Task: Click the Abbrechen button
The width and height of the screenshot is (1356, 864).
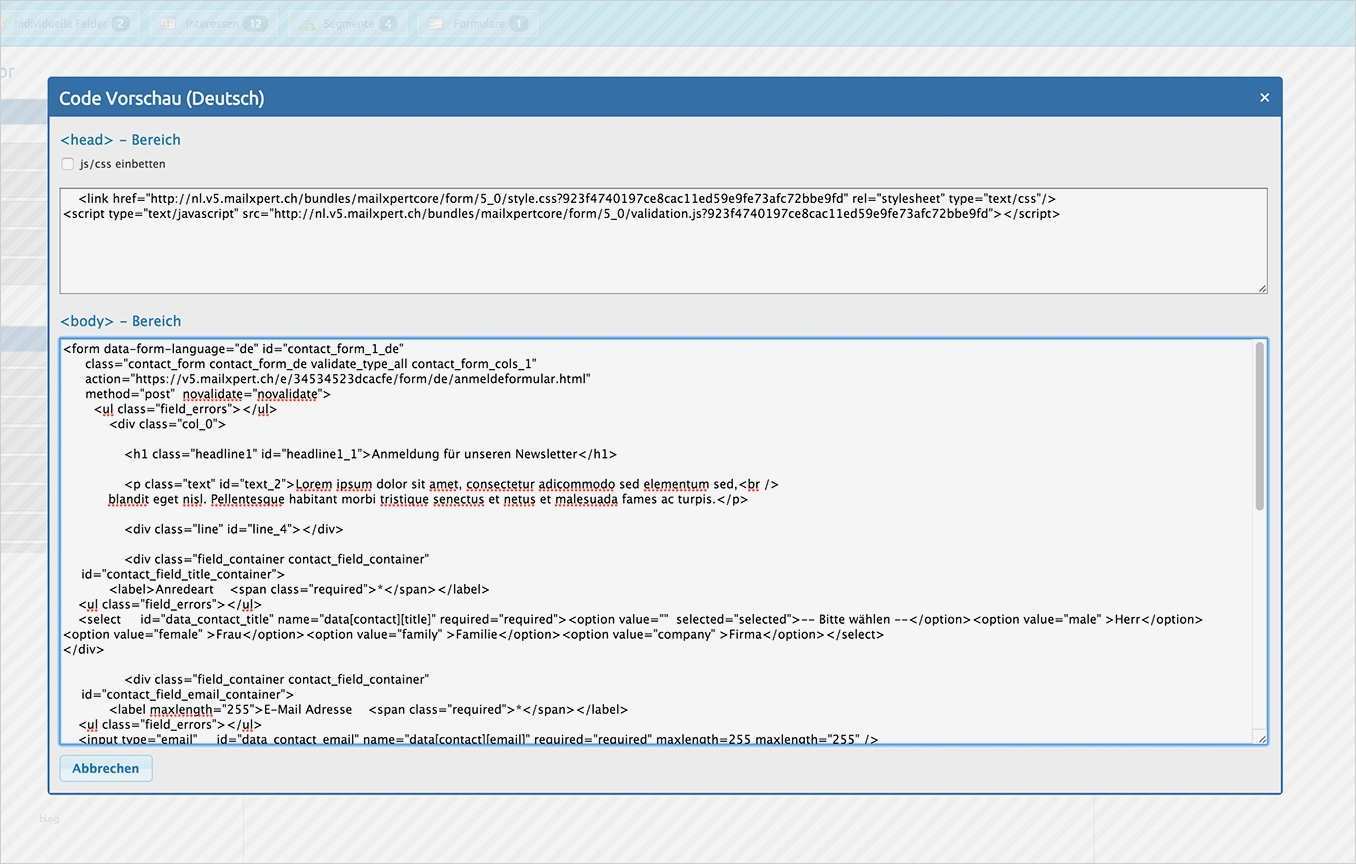Action: (x=105, y=768)
